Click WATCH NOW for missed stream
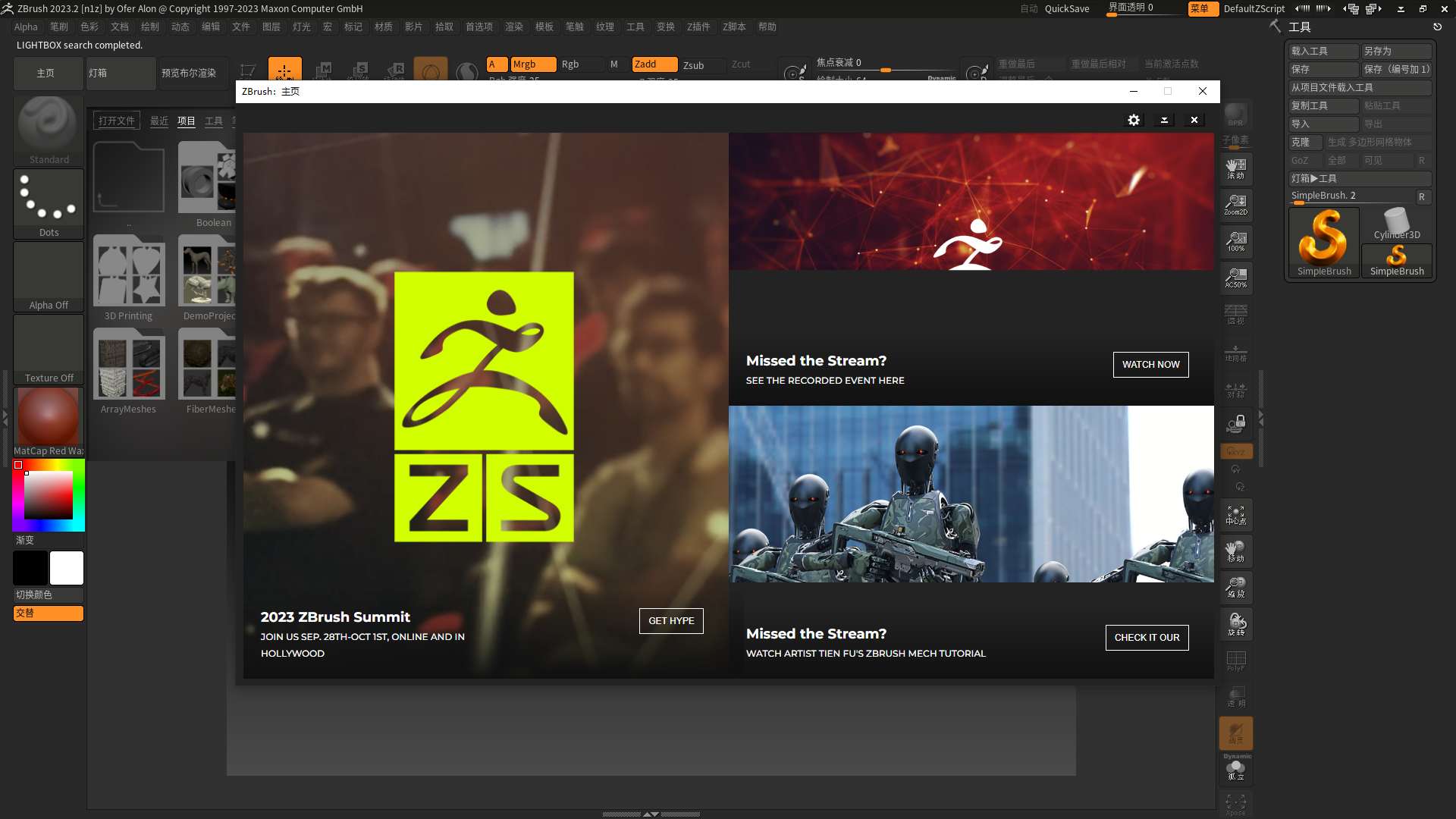 coord(1150,364)
